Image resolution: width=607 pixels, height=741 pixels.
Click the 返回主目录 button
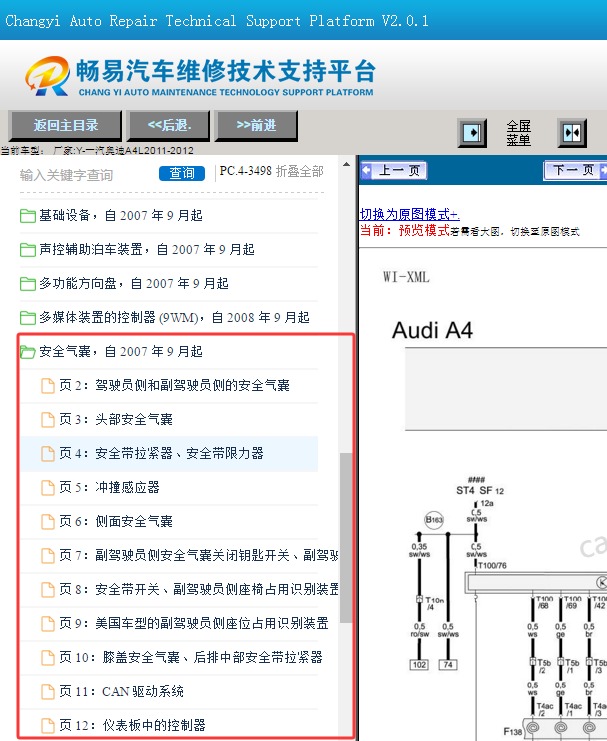65,126
